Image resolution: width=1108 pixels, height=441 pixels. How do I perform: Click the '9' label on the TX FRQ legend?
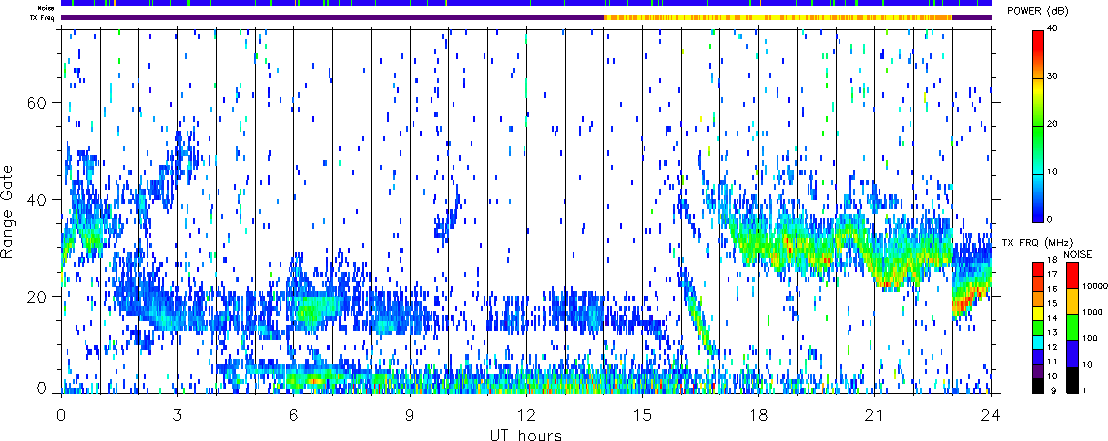[x=1054, y=390]
